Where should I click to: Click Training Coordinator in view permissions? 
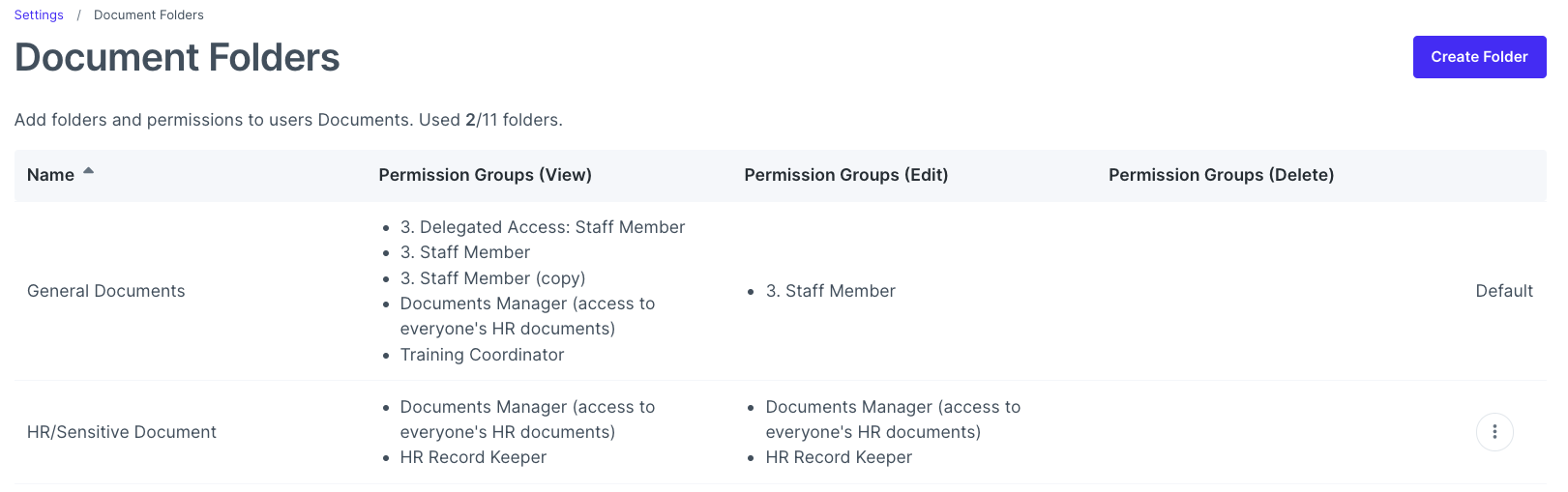(x=482, y=355)
